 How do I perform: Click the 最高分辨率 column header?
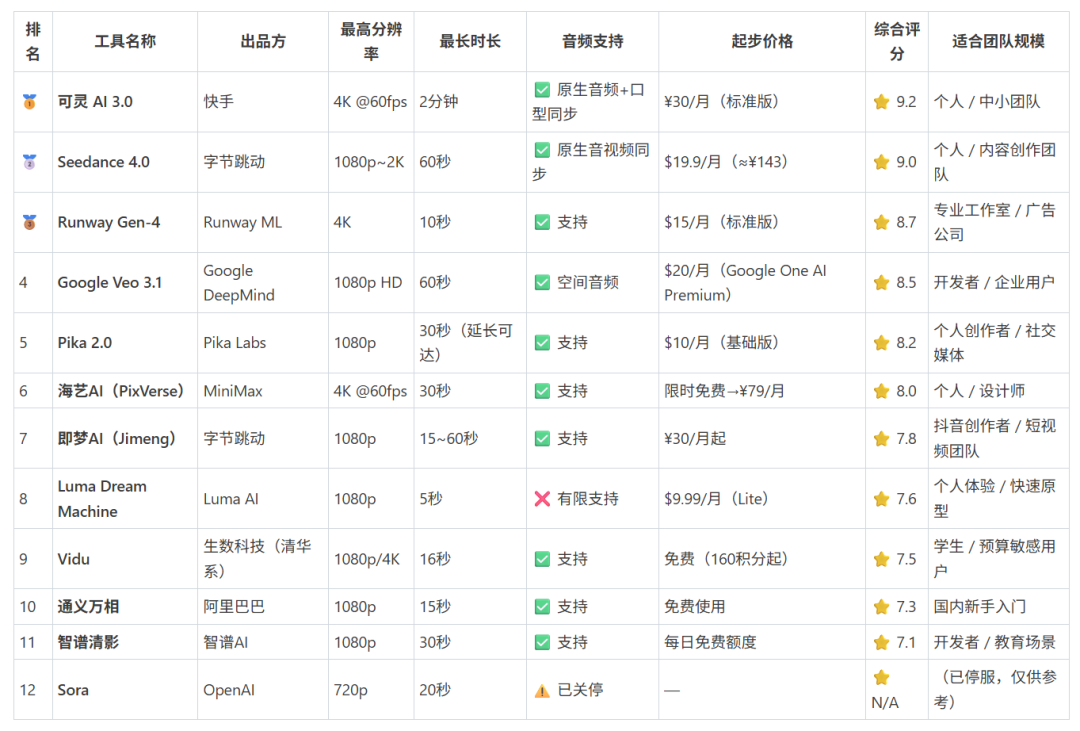pyautogui.click(x=371, y=41)
